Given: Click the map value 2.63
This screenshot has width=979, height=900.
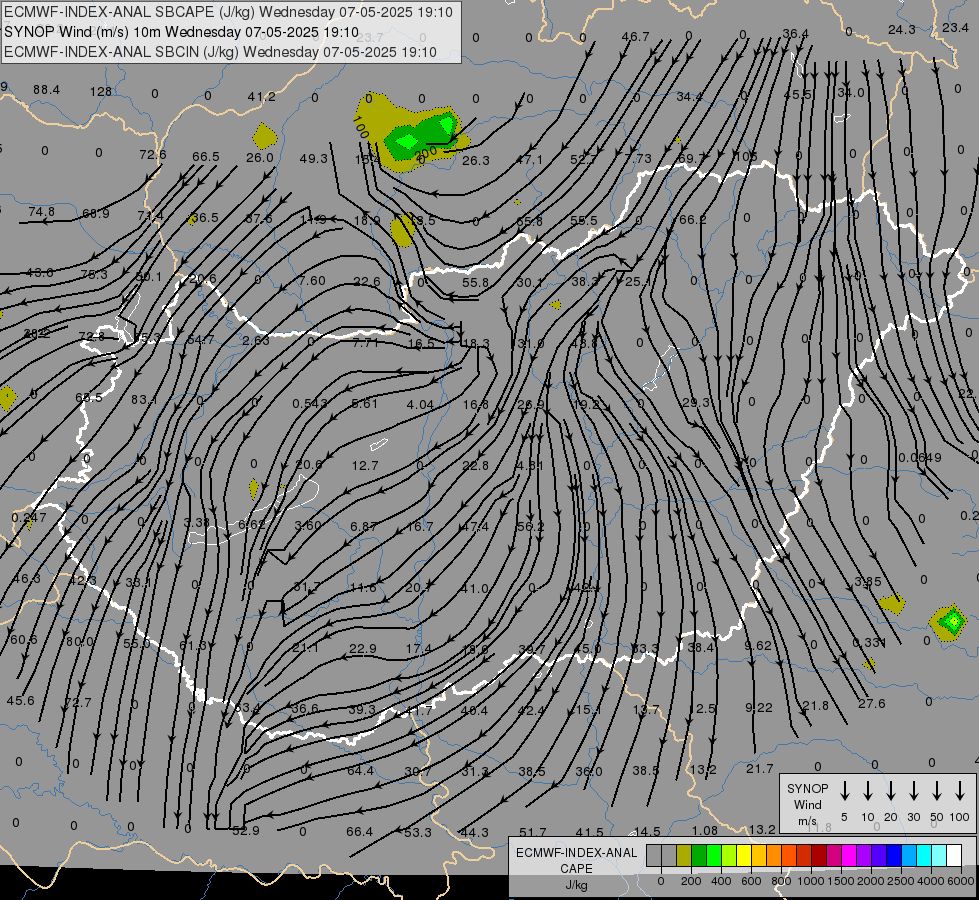Looking at the screenshot, I should [x=256, y=340].
